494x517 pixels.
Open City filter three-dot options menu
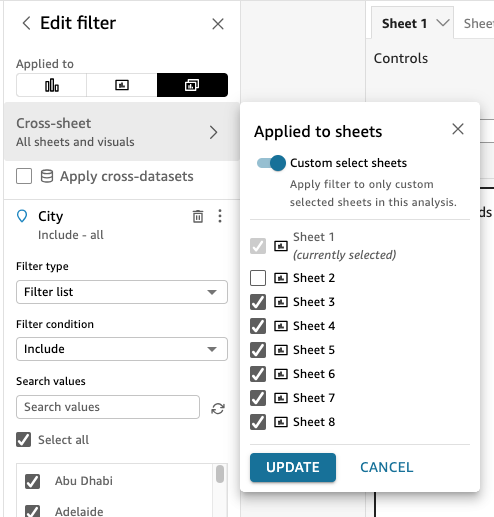point(220,216)
